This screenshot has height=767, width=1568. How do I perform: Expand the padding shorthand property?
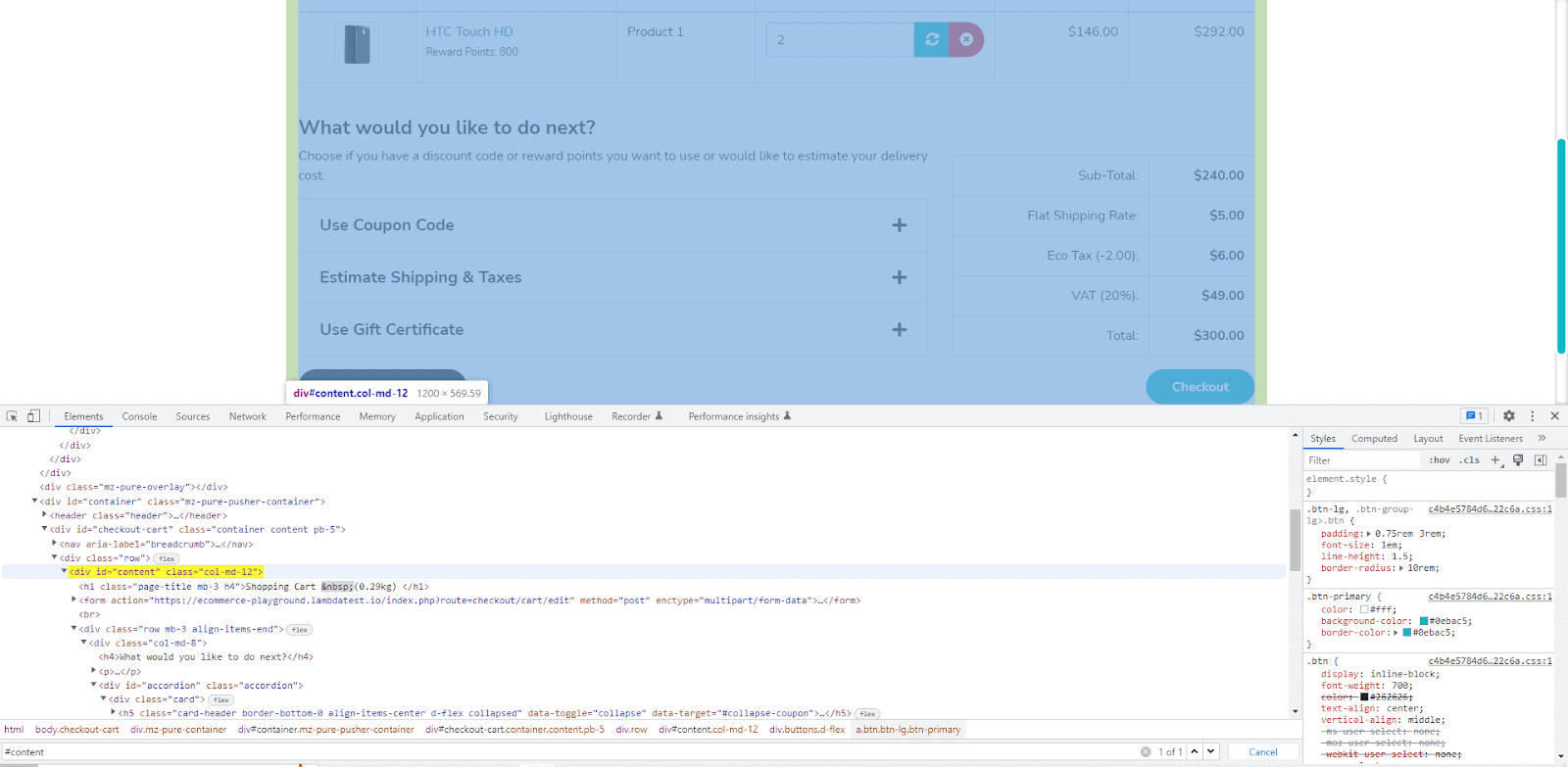(x=1369, y=534)
